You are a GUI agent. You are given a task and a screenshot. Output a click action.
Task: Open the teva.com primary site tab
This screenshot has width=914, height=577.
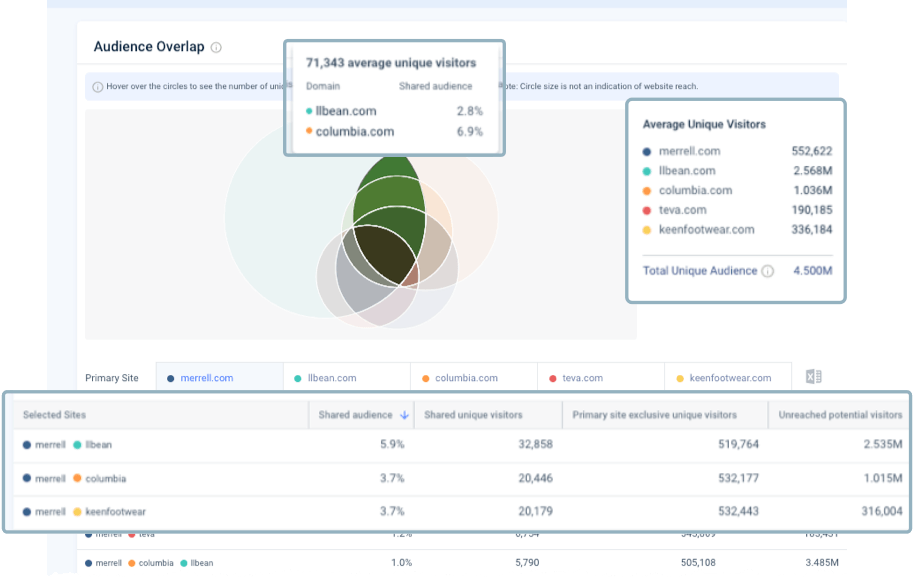point(584,378)
